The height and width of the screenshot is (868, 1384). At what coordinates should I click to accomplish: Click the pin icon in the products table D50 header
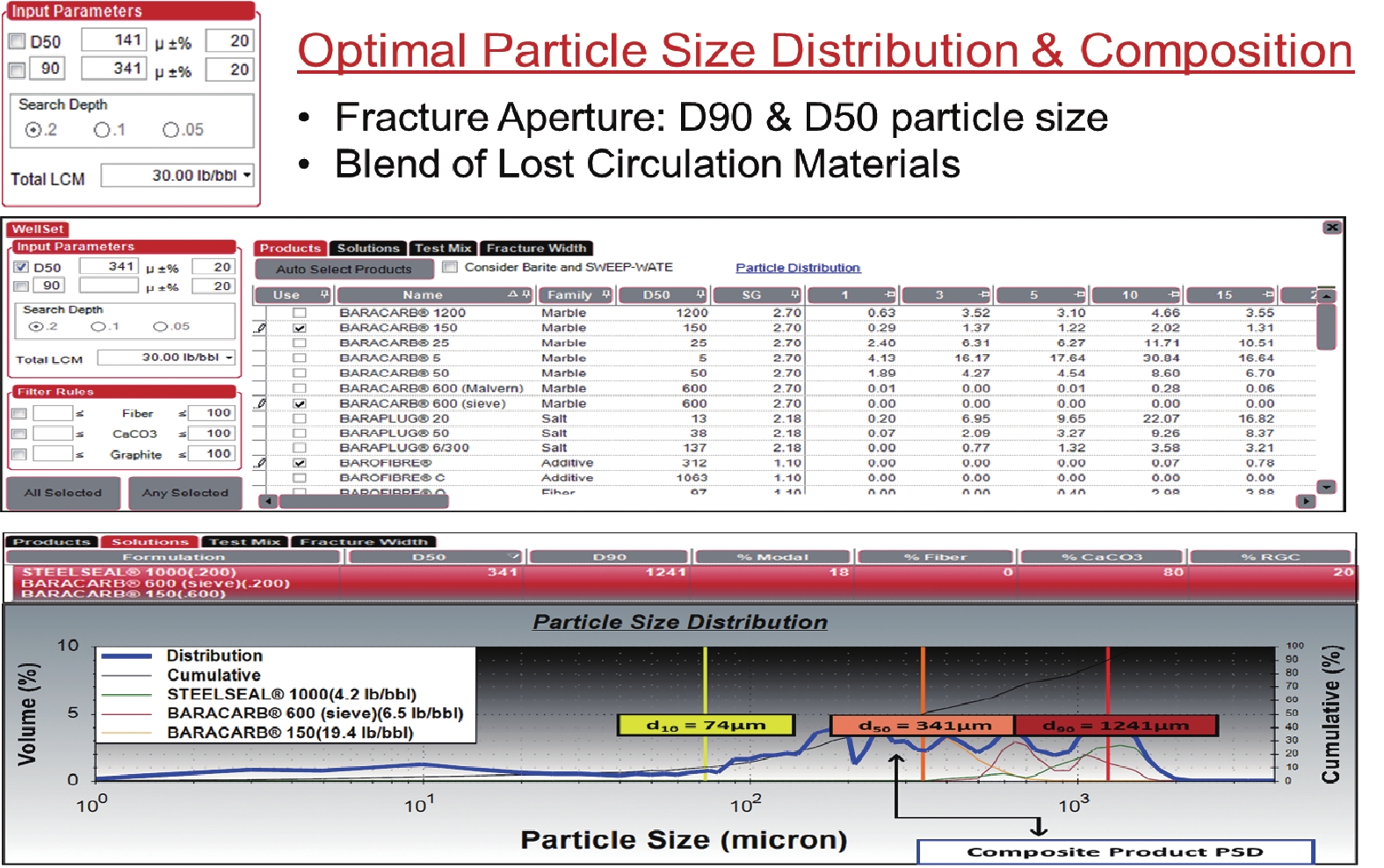[700, 294]
